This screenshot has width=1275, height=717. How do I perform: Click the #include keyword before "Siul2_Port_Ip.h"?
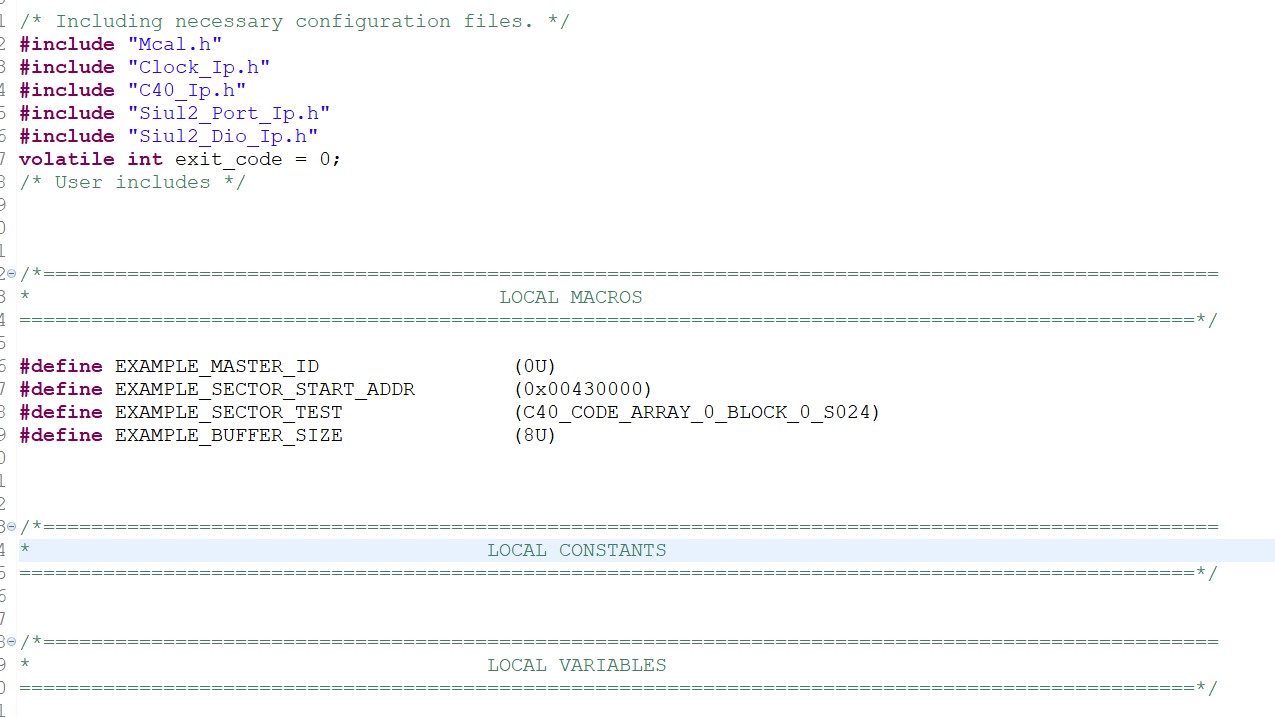click(67, 113)
